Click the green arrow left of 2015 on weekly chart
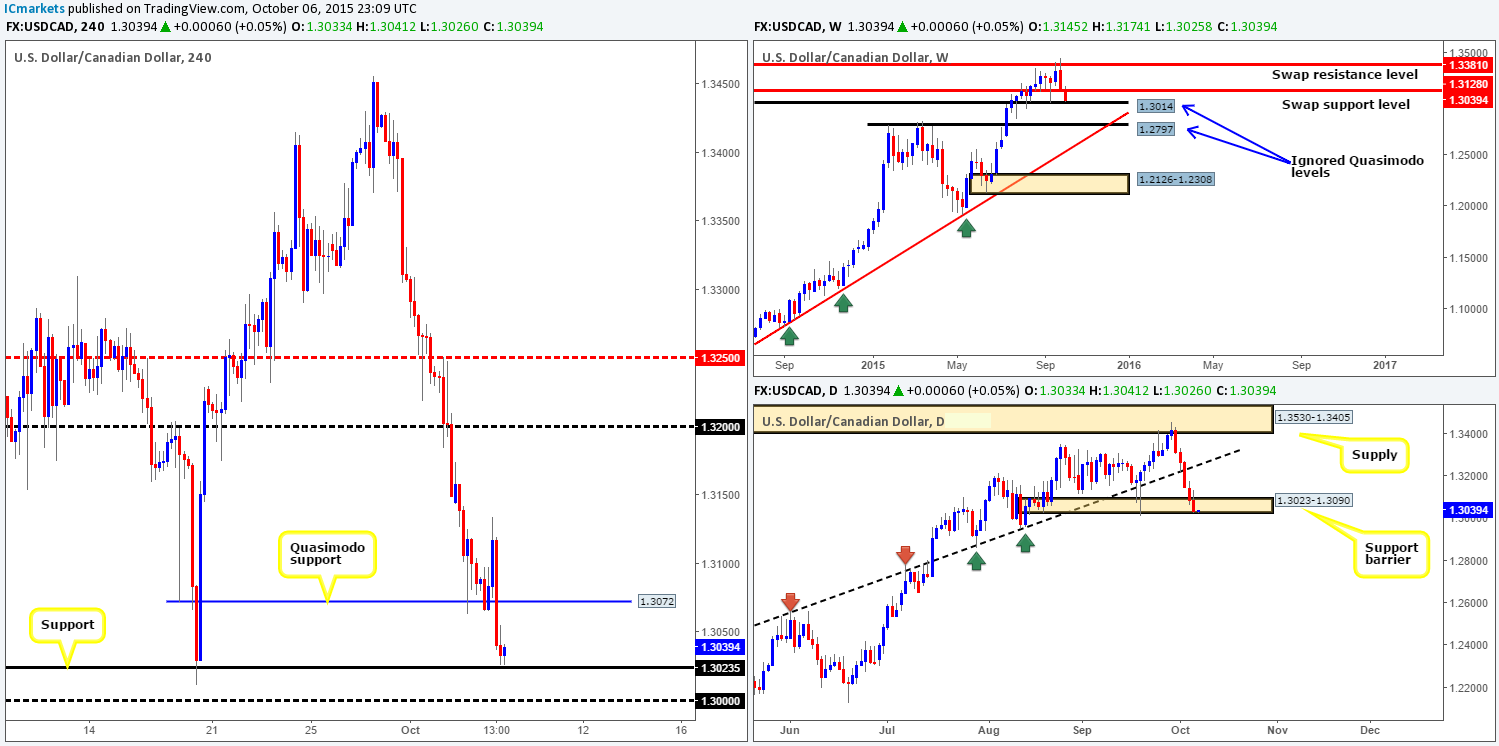 [x=843, y=302]
